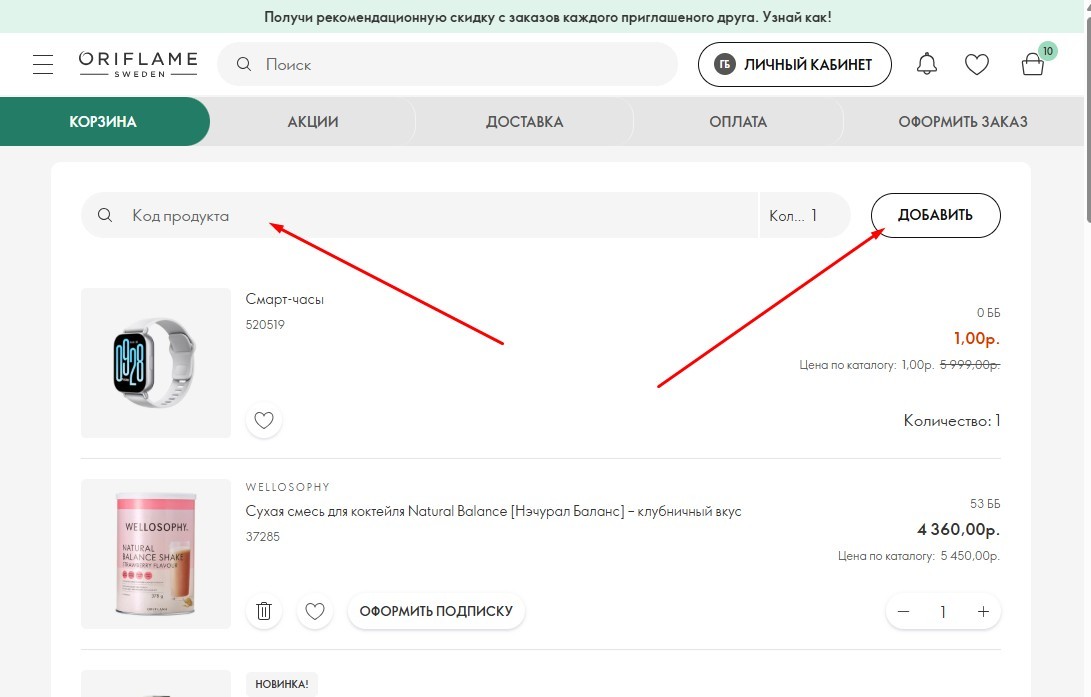Go to the ОПЛАТА step

pos(738,122)
